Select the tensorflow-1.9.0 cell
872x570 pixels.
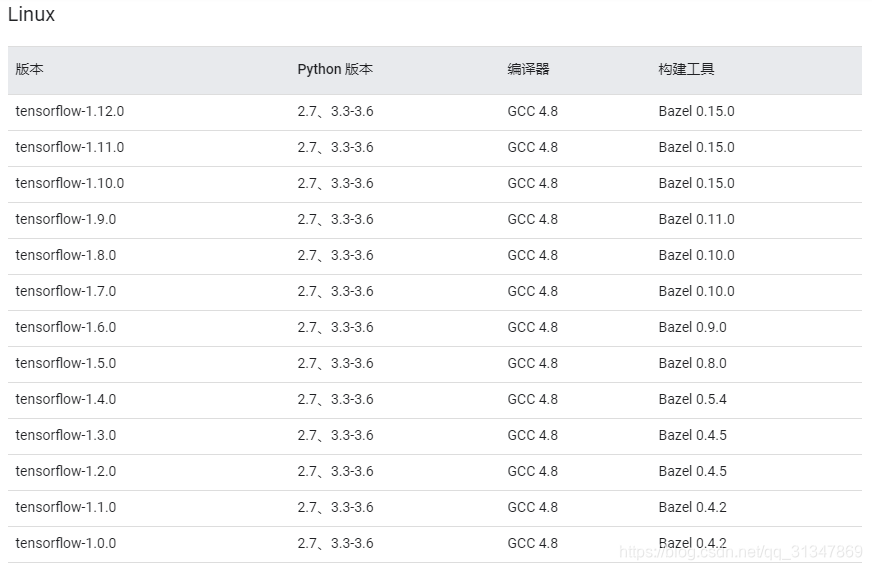(x=66, y=219)
